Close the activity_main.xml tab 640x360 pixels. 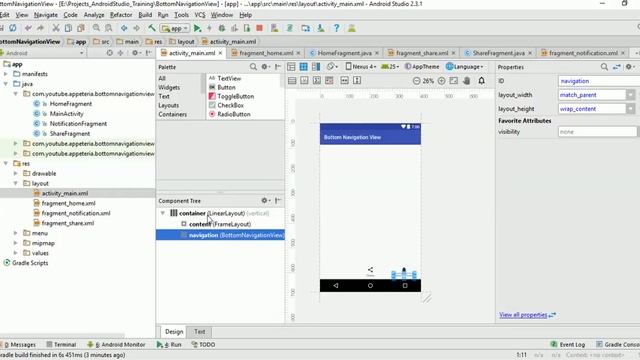tap(220, 53)
